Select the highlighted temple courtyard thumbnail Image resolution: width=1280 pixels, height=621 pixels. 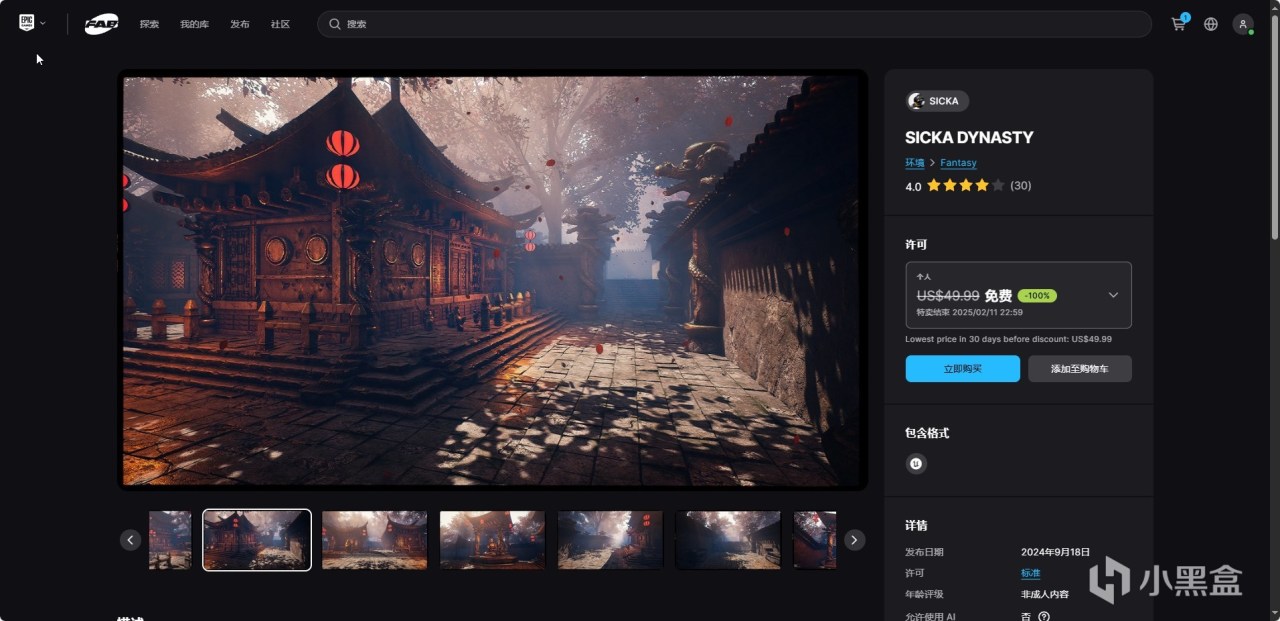click(257, 540)
